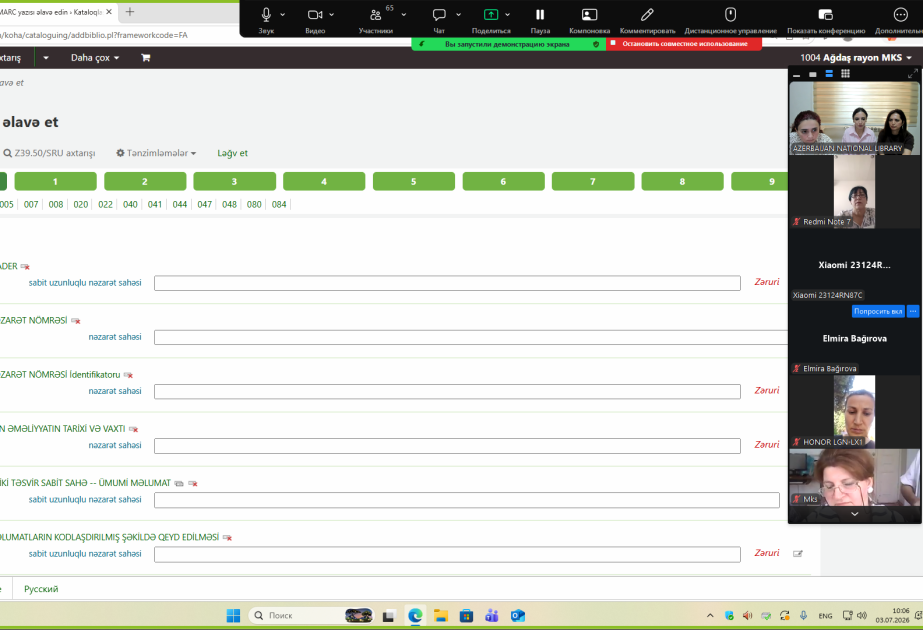Open audio options arrow next to Звук
Image resolution: width=923 pixels, height=630 pixels.
(283, 15)
